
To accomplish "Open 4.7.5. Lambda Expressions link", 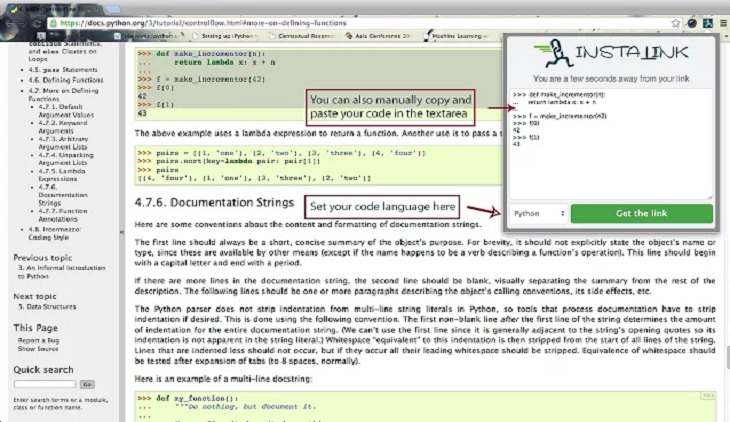I will tap(61, 175).
